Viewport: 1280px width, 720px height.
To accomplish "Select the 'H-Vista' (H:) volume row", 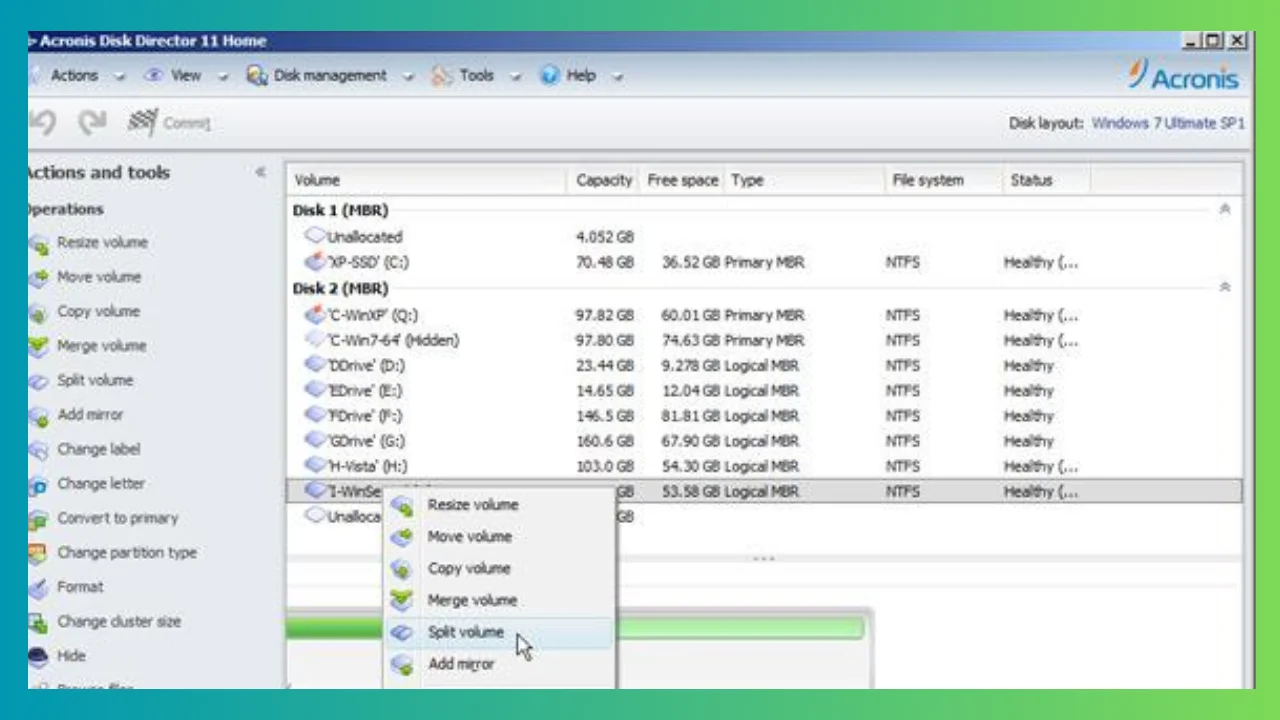I will [x=764, y=466].
